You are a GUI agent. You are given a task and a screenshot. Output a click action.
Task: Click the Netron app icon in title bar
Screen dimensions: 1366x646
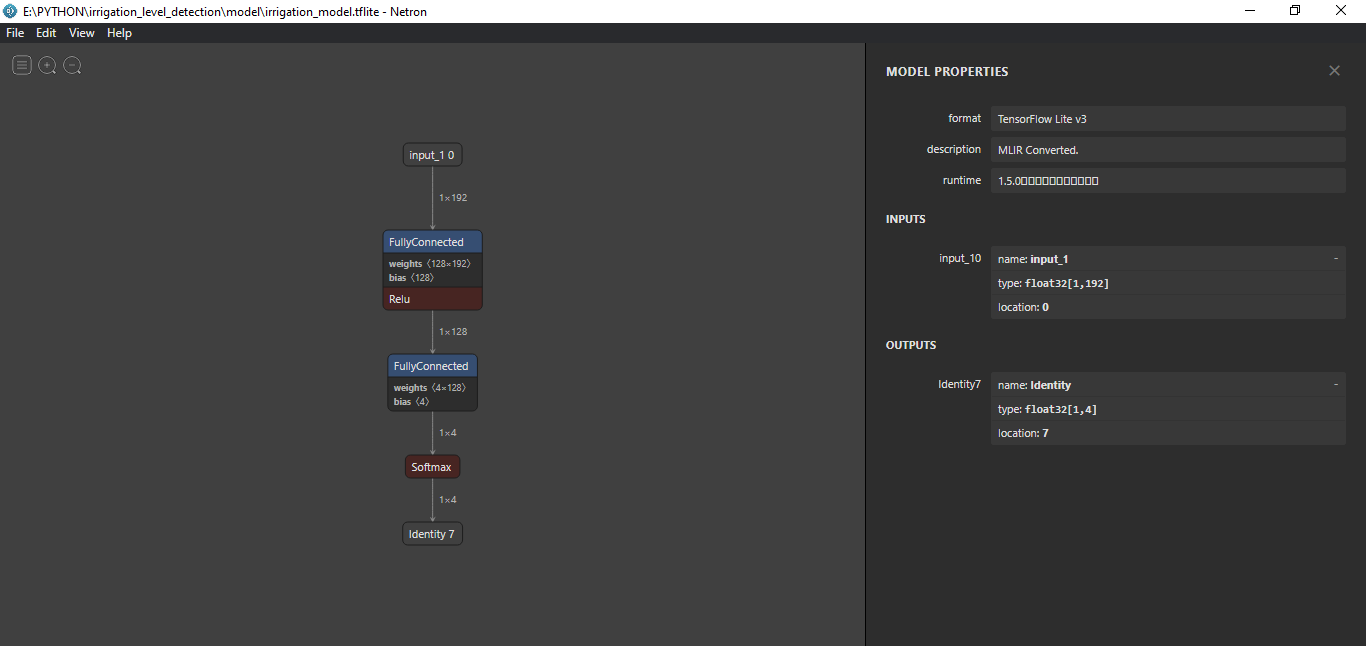pyautogui.click(x=11, y=10)
